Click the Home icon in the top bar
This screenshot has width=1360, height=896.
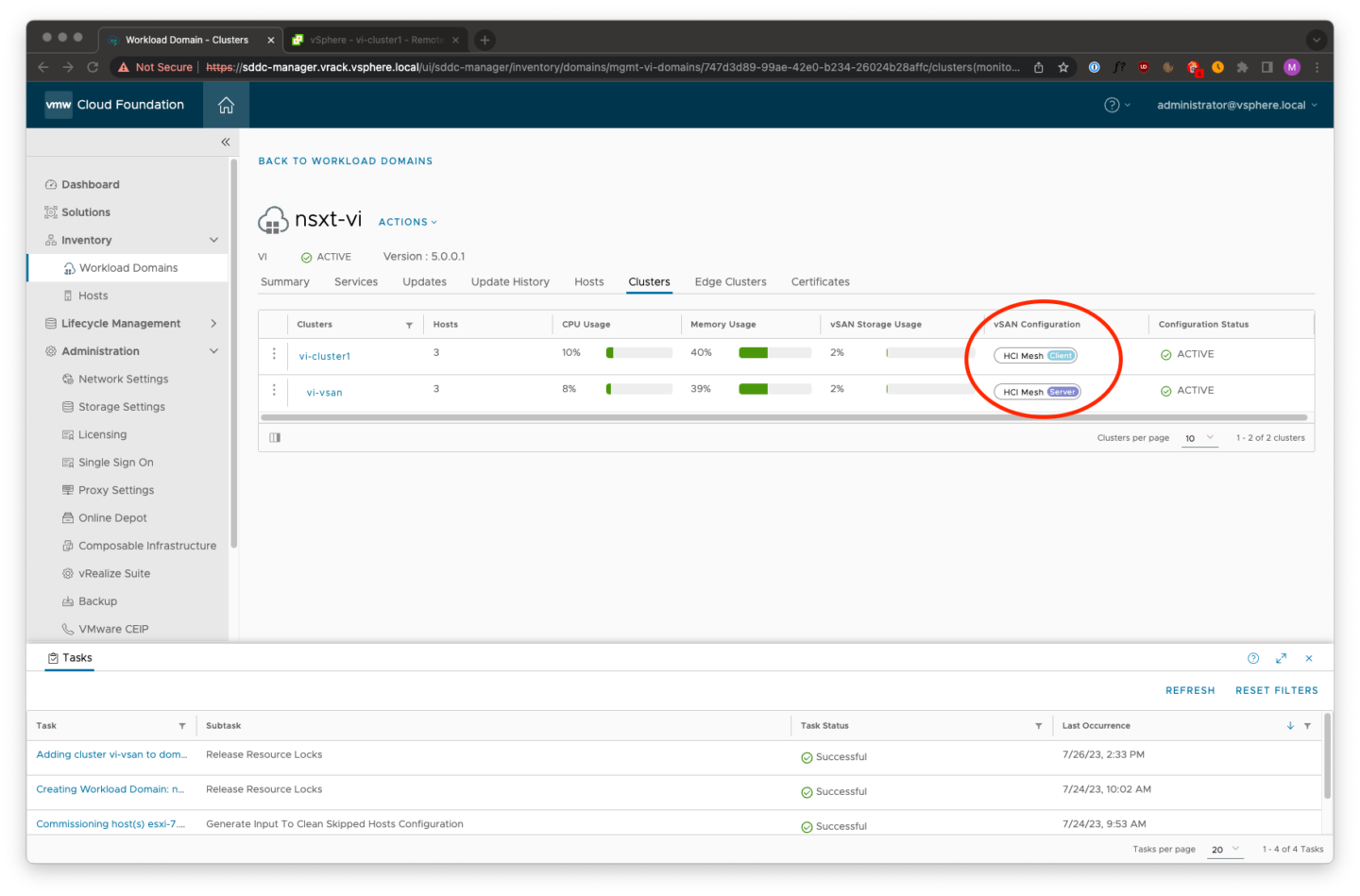coord(225,105)
